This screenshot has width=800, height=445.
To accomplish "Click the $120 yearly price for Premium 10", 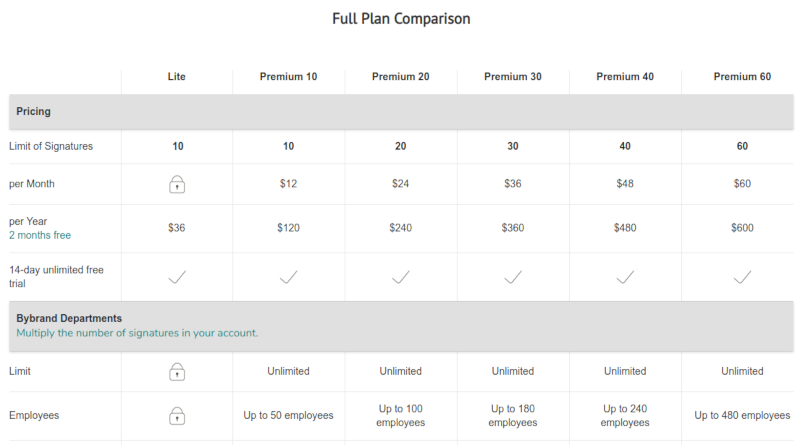I will click(288, 228).
